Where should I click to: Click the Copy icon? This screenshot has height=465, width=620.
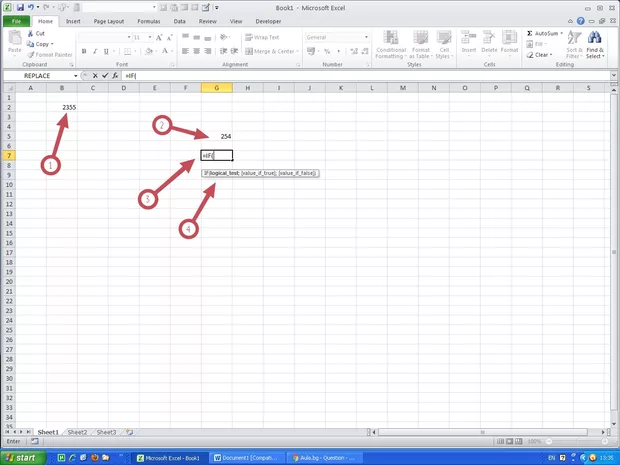coord(30,44)
